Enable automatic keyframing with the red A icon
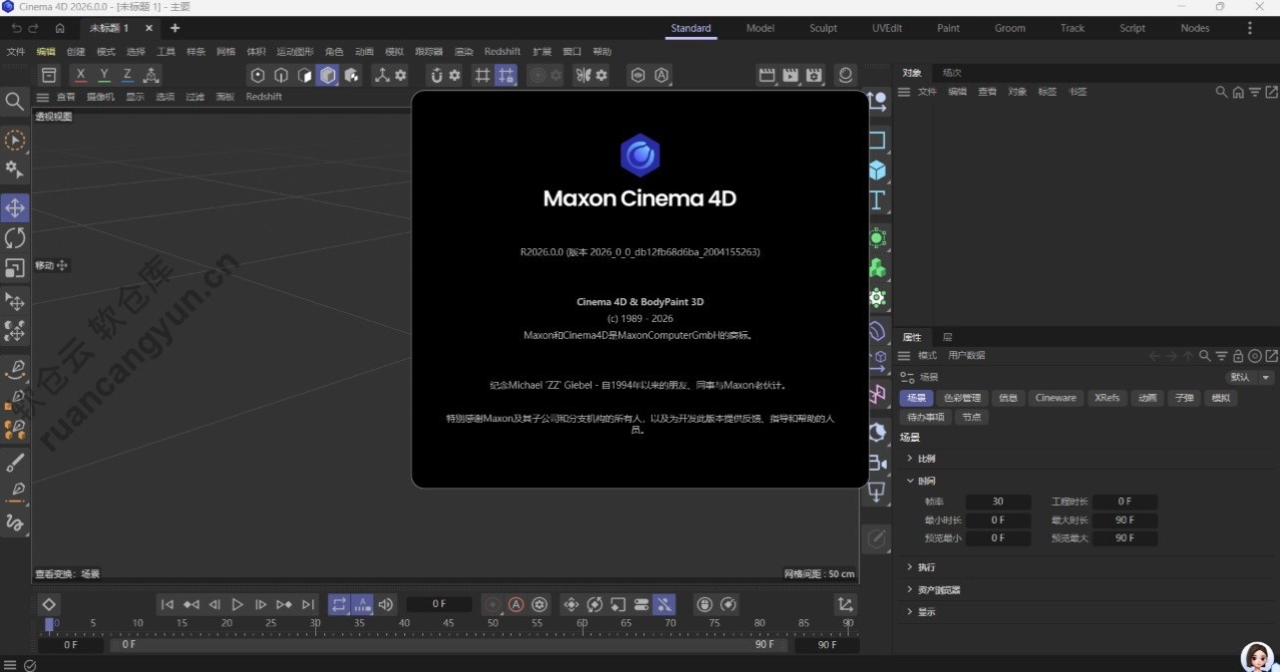The width and height of the screenshot is (1280, 672). click(516, 604)
